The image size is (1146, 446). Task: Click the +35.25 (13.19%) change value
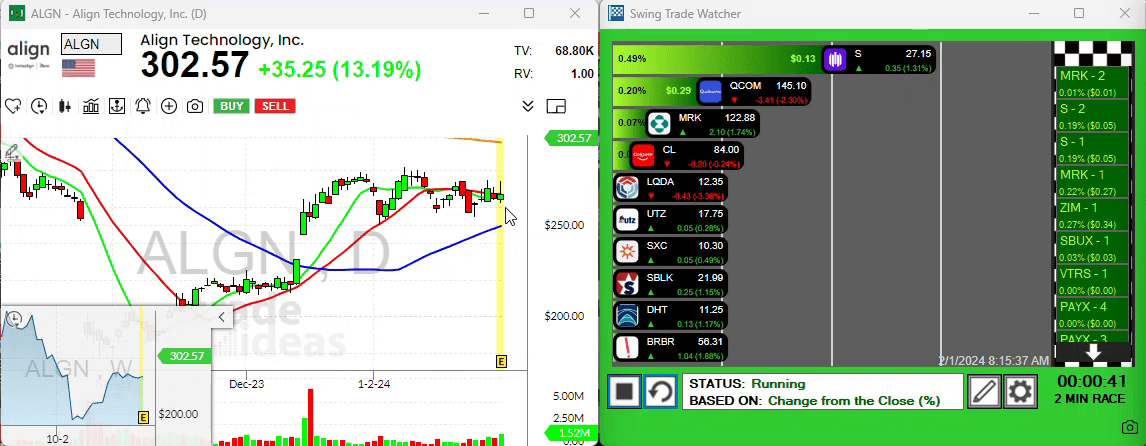340,69
